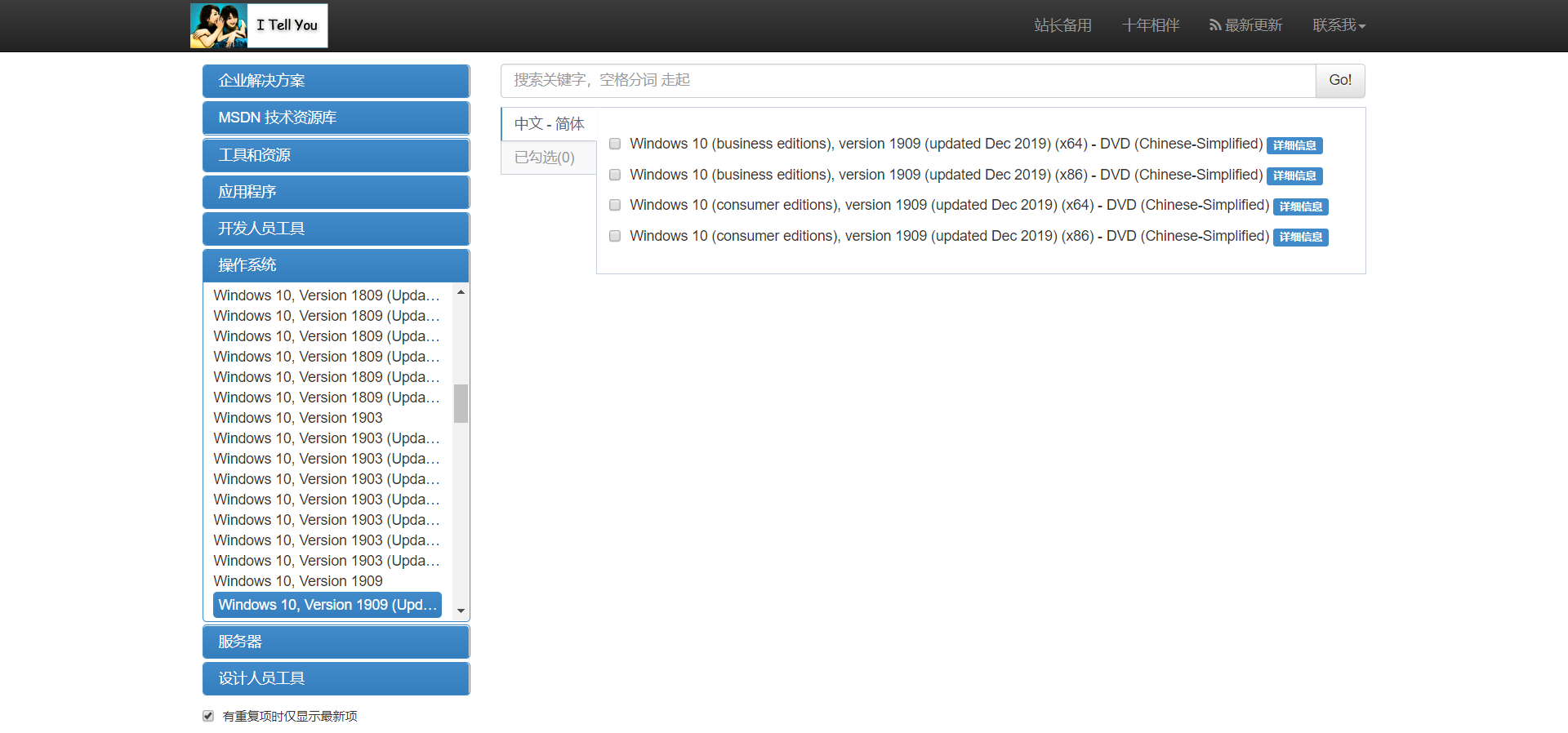The image size is (1568, 733).
Task: Expand the MSDN 技术资源库 panel
Action: tap(336, 118)
